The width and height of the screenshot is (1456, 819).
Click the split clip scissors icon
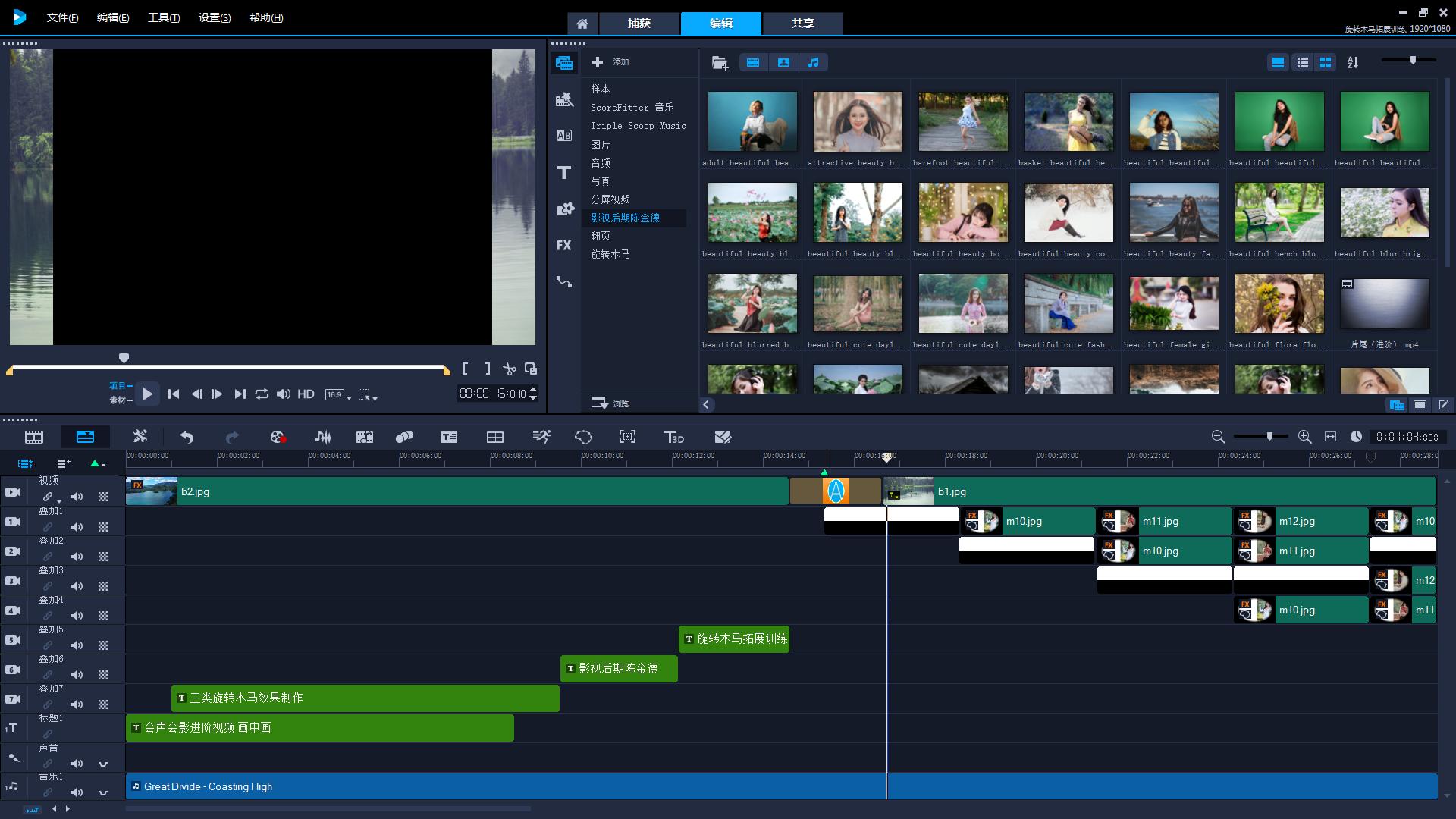509,369
